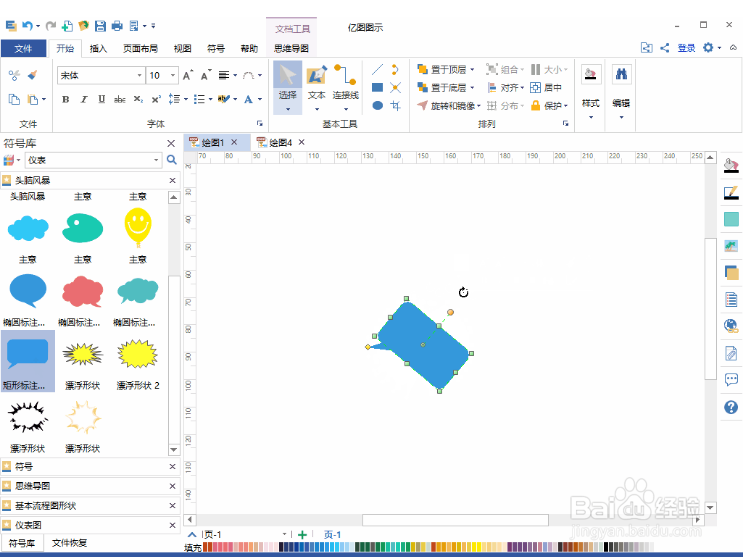The image size is (743, 557).
Task: Open the help question mark icon
Action: click(731, 407)
